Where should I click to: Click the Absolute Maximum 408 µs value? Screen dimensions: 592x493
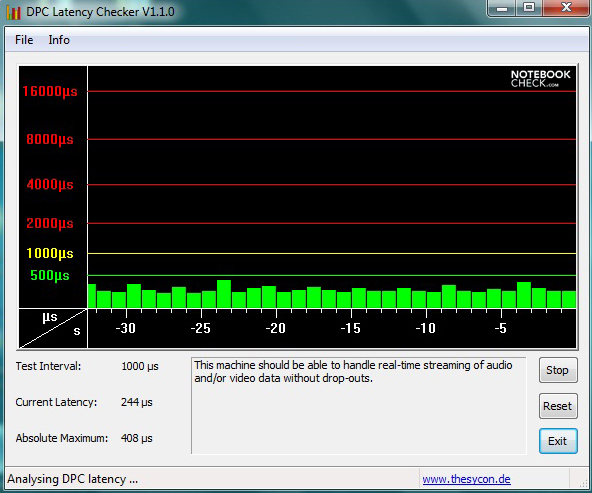[x=137, y=438]
